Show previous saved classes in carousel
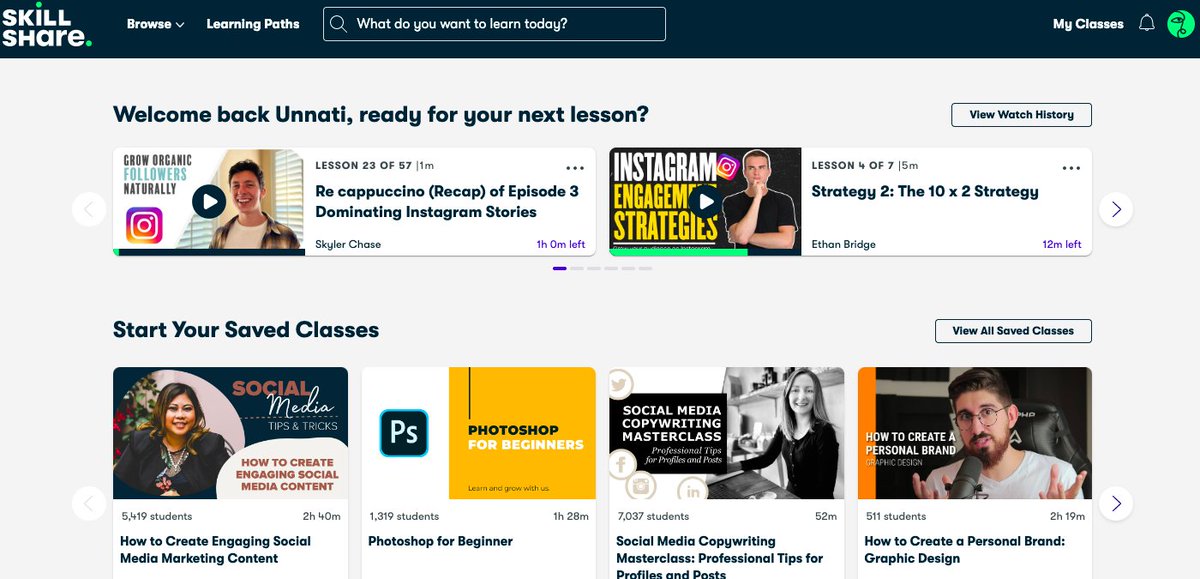This screenshot has height=579, width=1200. point(89,503)
